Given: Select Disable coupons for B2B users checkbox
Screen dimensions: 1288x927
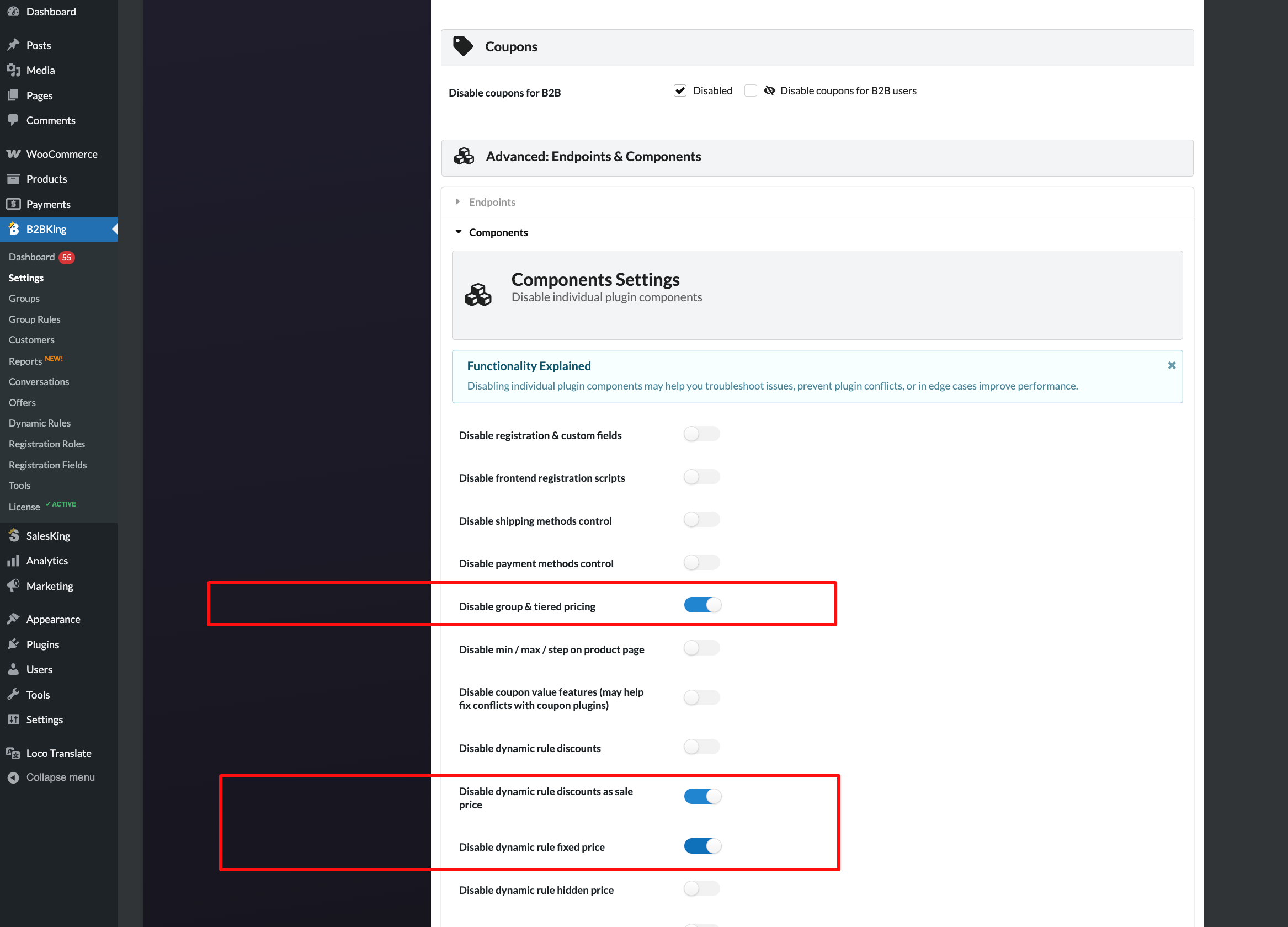Looking at the screenshot, I should (x=749, y=90).
